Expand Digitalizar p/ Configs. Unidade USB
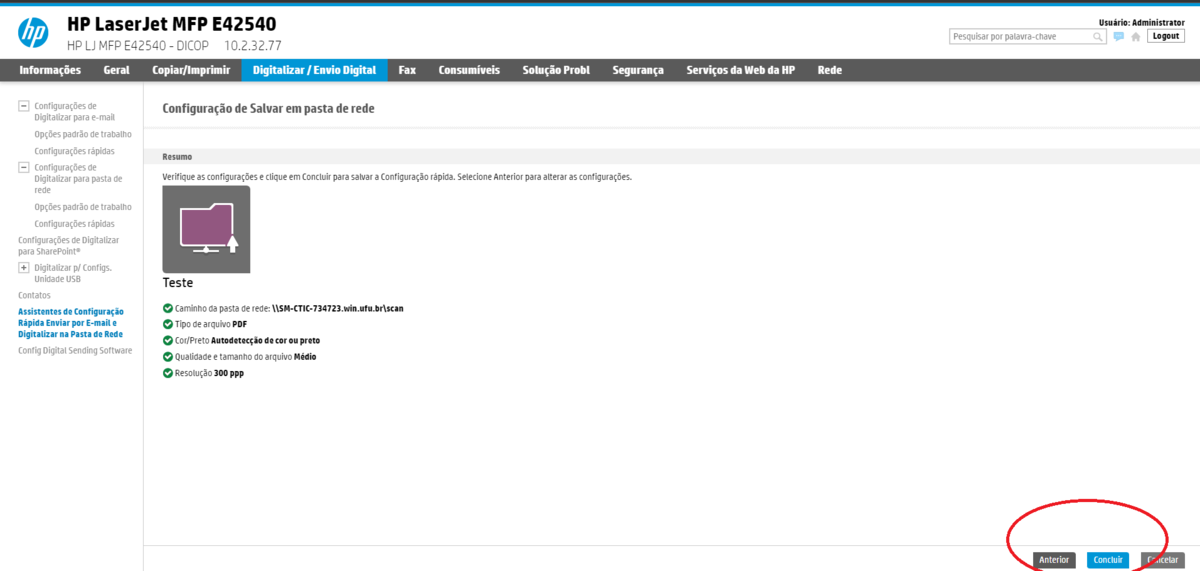Image resolution: width=1200 pixels, height=571 pixels. click(x=24, y=268)
